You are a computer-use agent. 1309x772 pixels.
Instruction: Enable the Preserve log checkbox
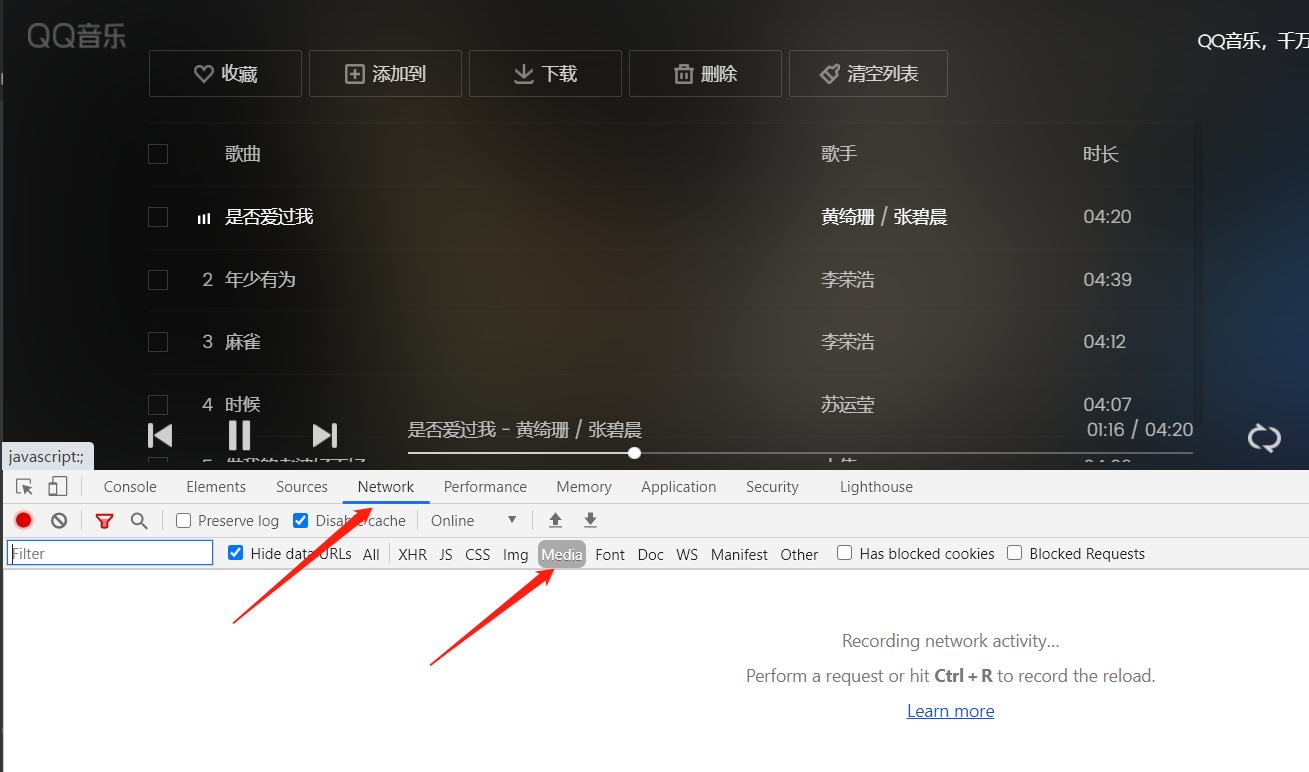[x=183, y=520]
